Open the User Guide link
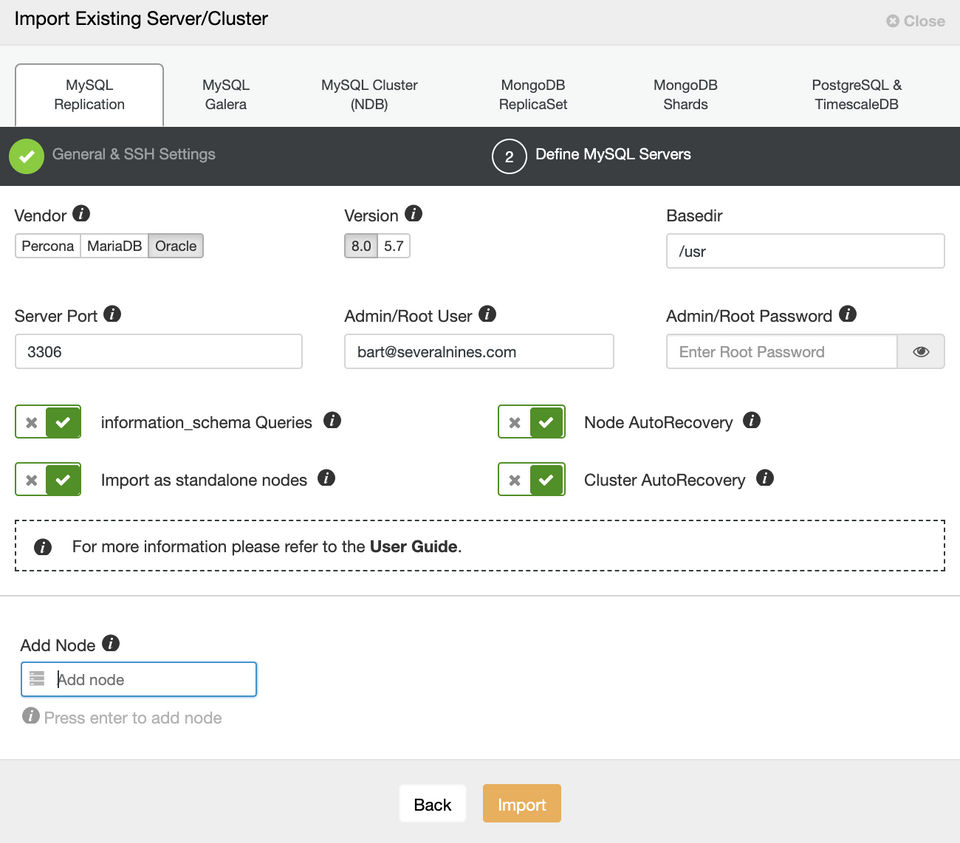 click(x=413, y=547)
